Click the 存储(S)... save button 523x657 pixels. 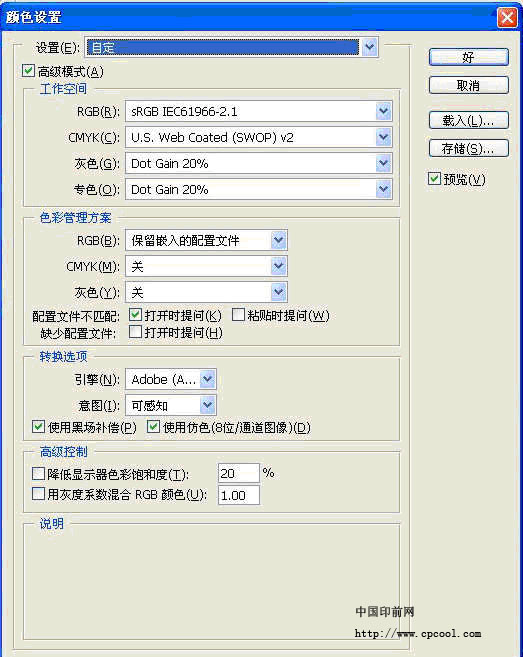(x=469, y=148)
